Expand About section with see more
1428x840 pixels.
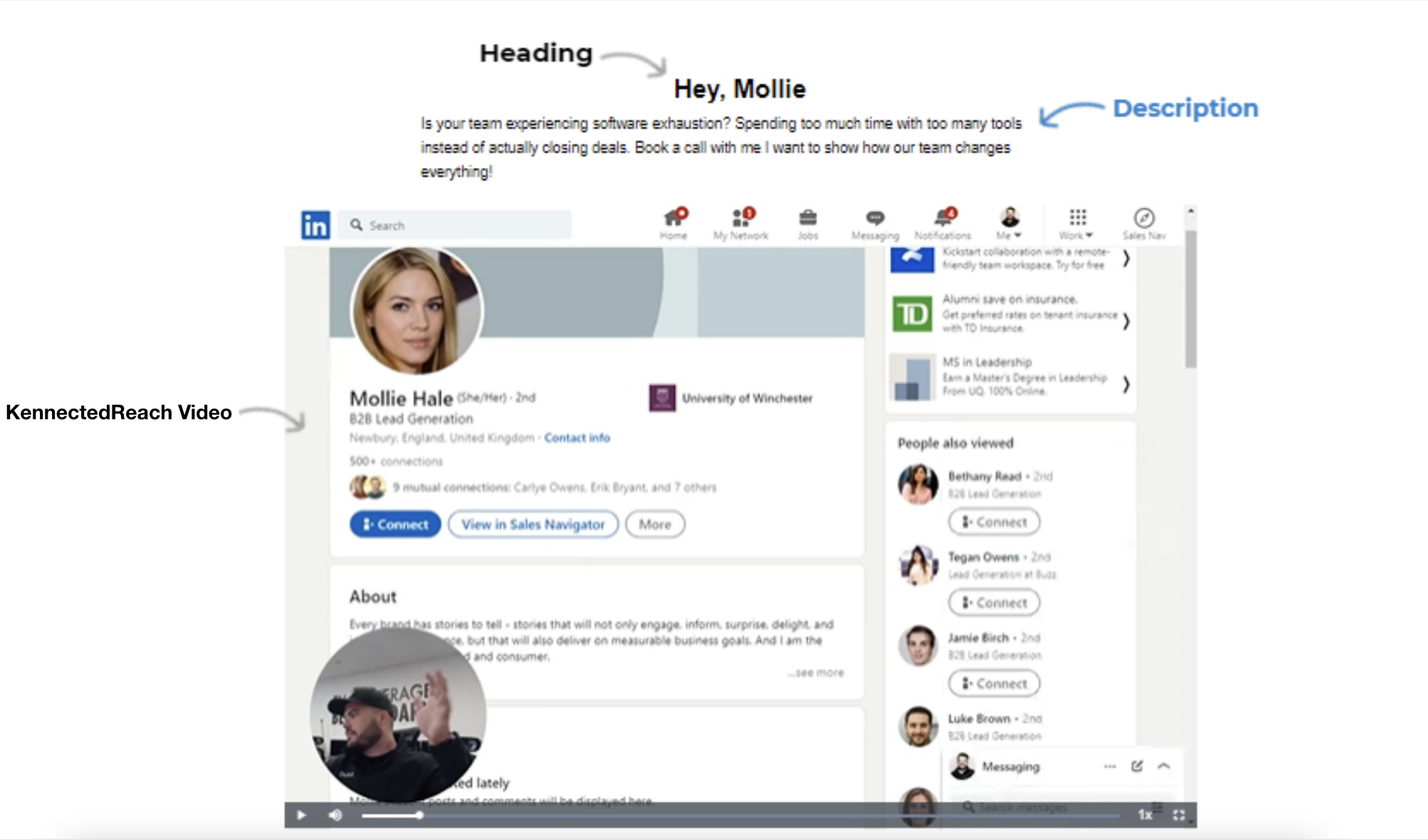point(815,673)
